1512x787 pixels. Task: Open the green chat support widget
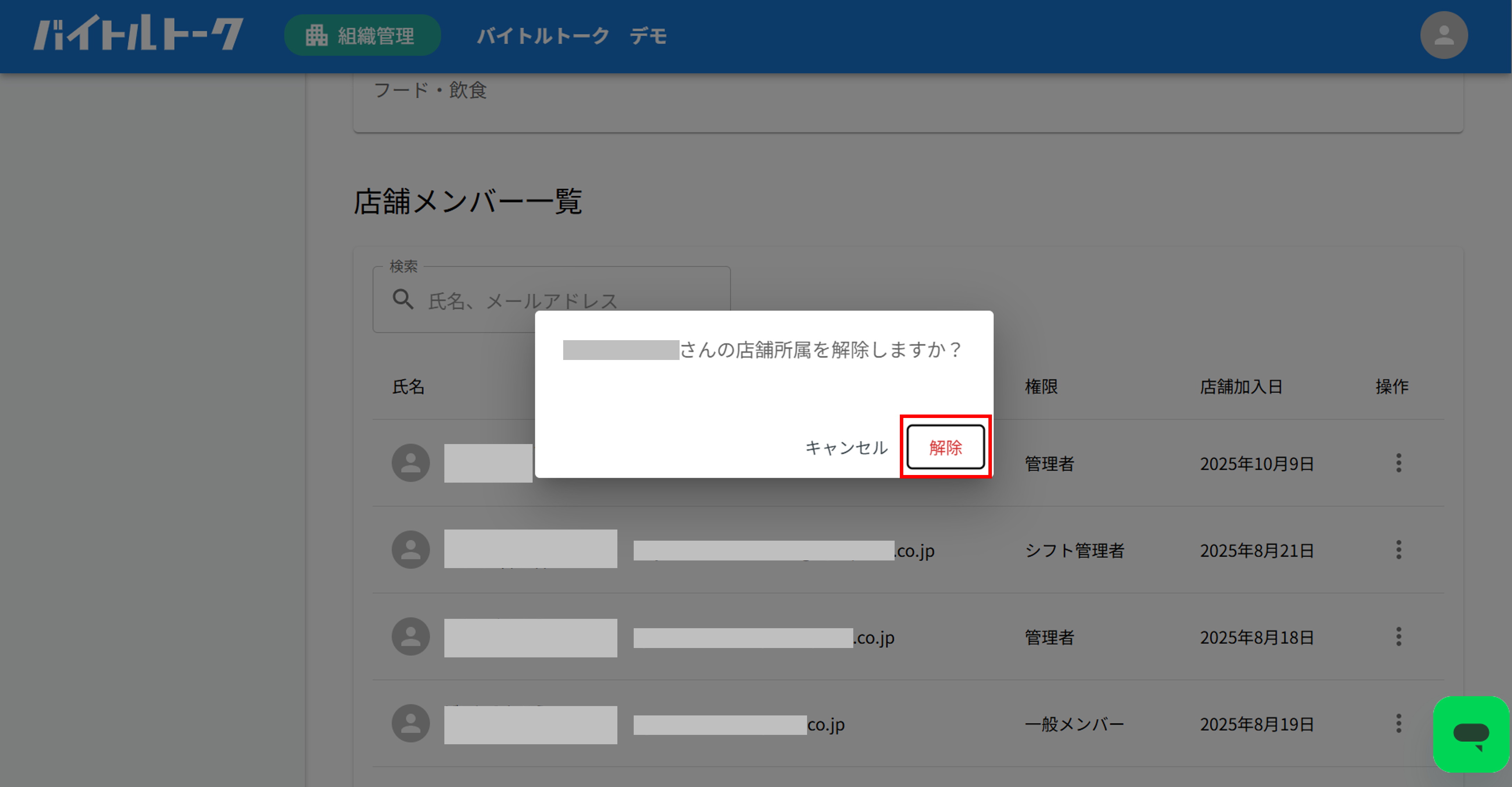1471,733
